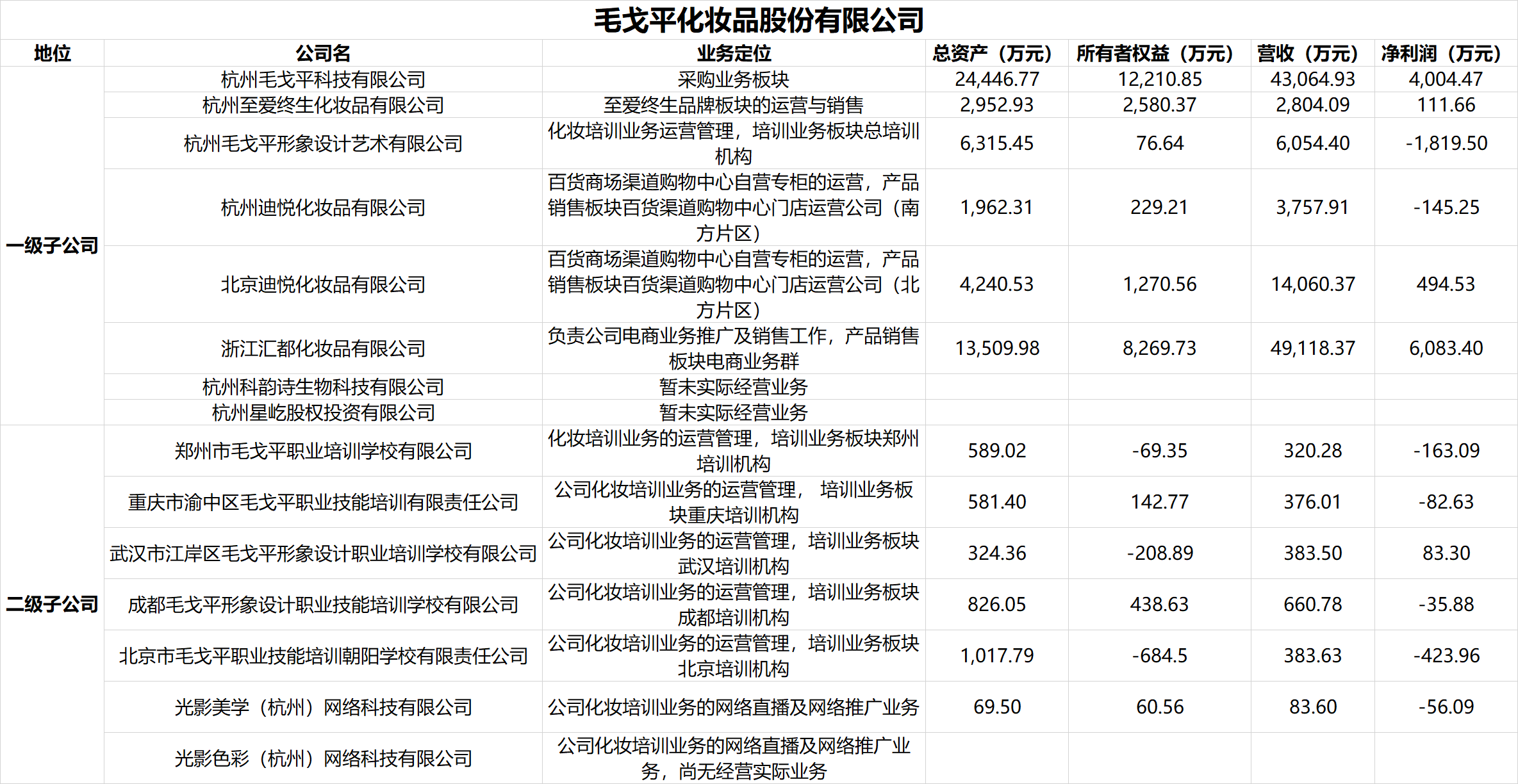1518x784 pixels.
Task: Select total assets value 4,240.53
Action: point(996,284)
